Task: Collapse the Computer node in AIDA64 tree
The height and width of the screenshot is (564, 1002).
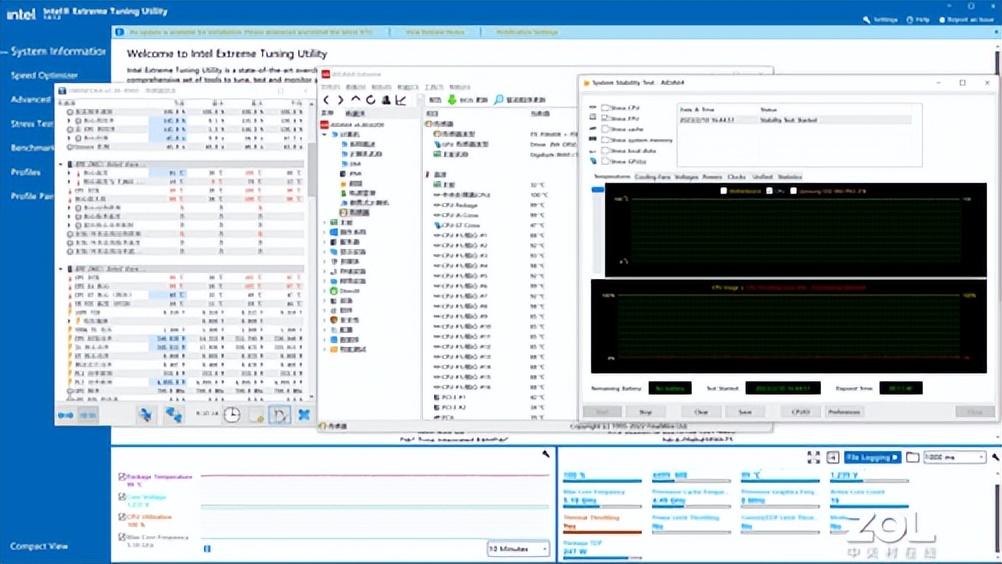Action: [x=325, y=135]
